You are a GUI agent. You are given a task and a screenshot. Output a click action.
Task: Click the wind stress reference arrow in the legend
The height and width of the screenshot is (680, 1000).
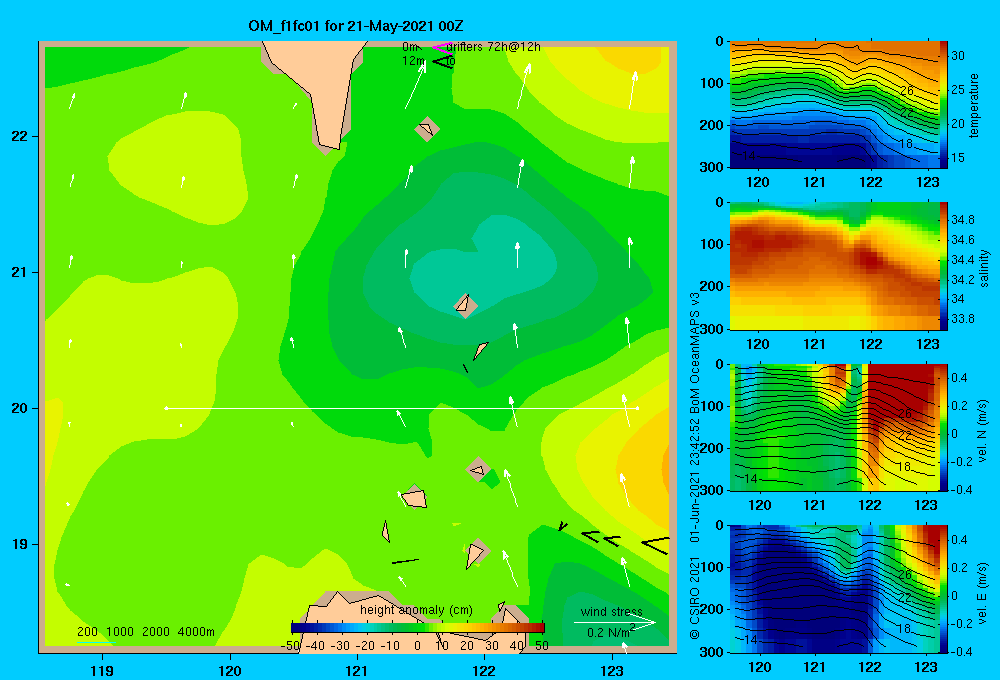pyautogui.click(x=614, y=623)
